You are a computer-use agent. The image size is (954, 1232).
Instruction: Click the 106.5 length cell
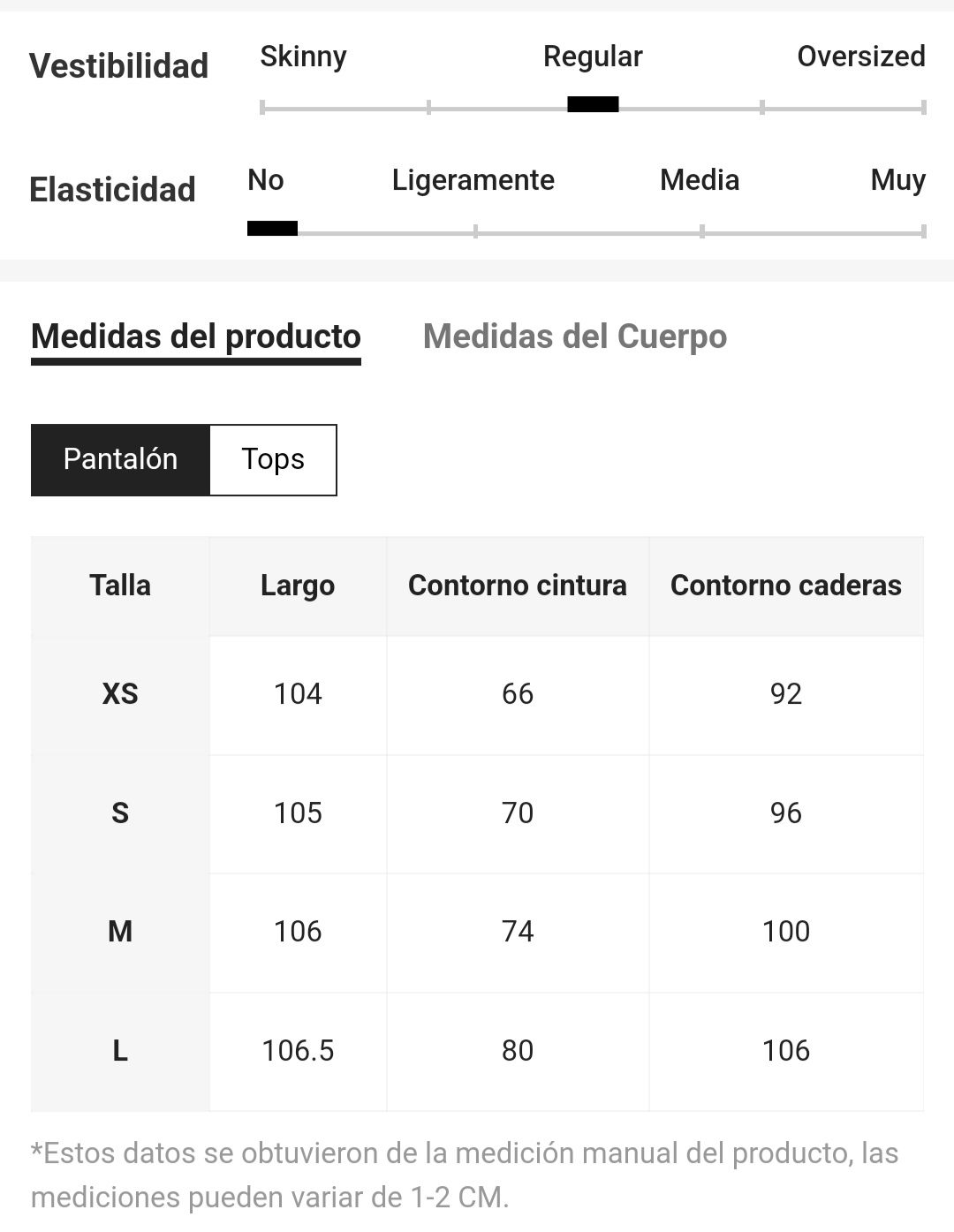point(298,1051)
